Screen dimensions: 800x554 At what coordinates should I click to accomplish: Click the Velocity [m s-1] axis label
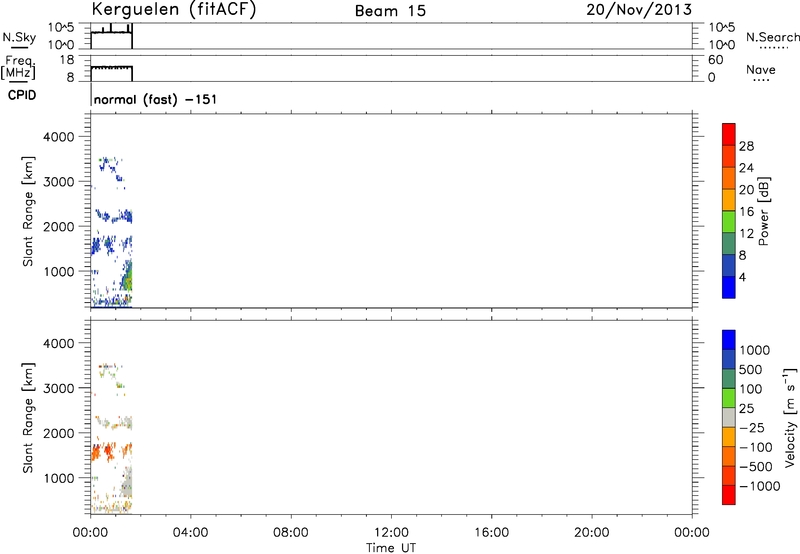coord(790,417)
